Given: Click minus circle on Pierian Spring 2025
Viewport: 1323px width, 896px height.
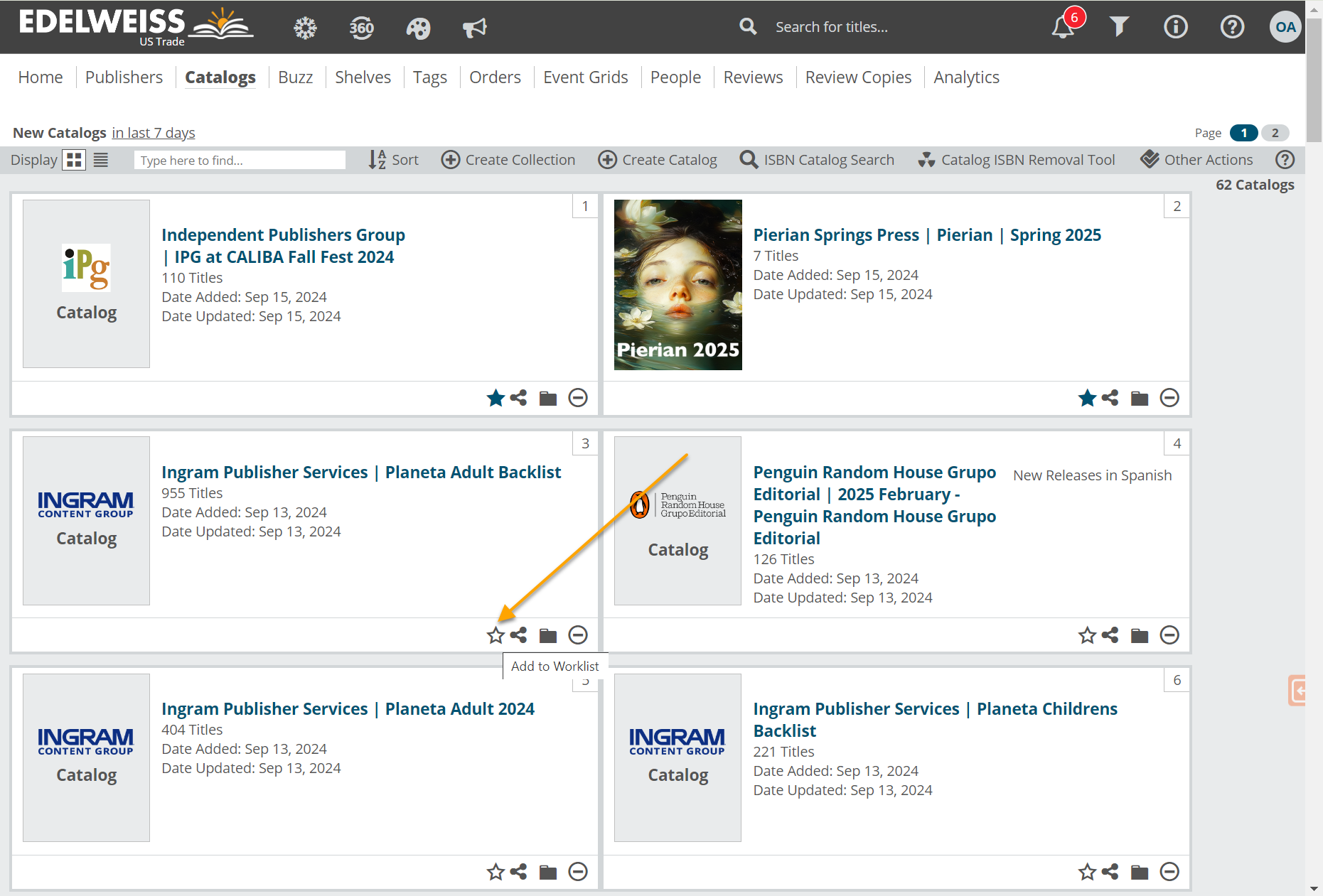Looking at the screenshot, I should (1169, 398).
